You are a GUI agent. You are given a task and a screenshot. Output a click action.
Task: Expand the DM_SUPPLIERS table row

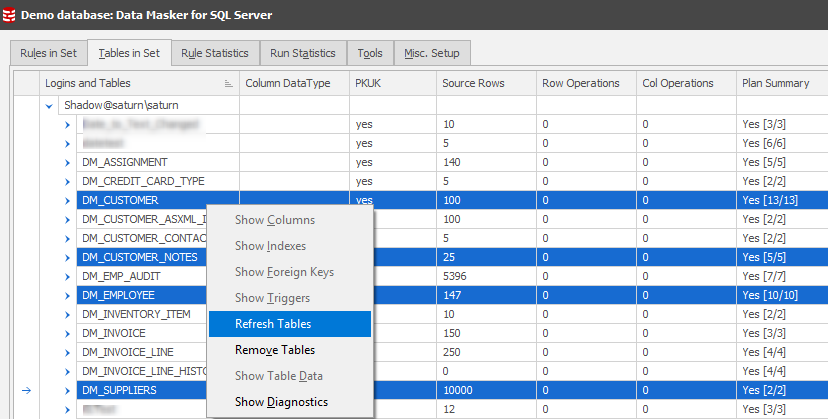point(67,390)
